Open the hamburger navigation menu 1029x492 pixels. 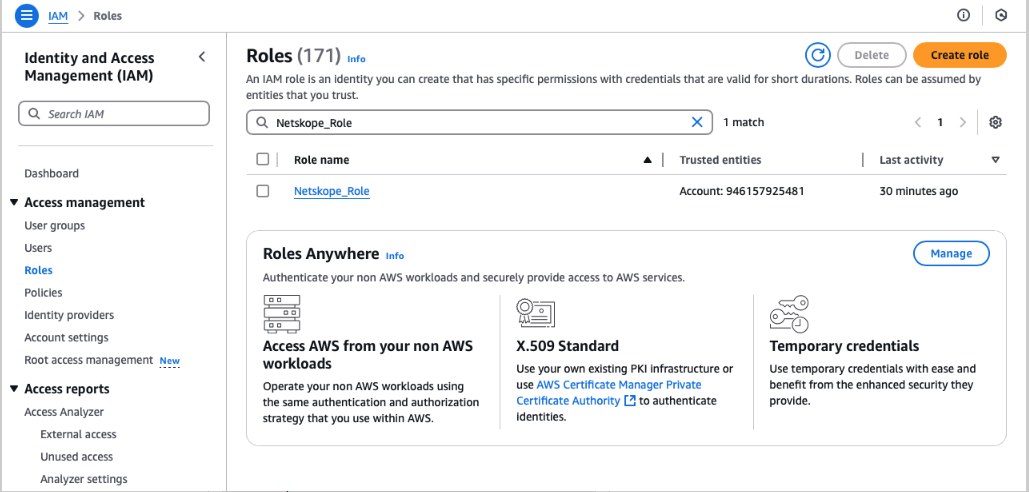coord(26,16)
